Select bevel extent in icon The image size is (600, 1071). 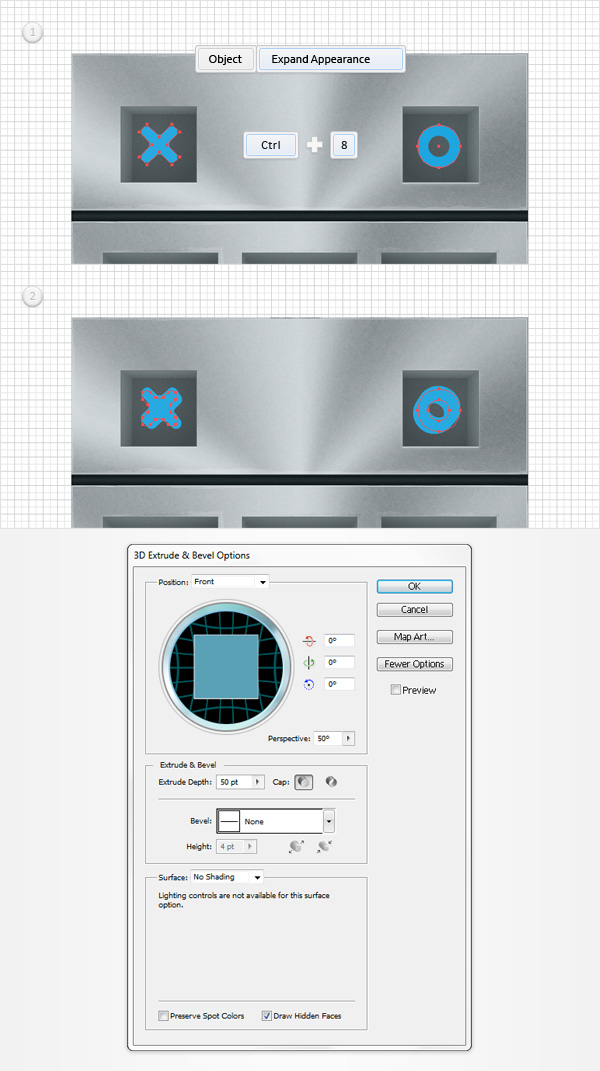pos(324,846)
